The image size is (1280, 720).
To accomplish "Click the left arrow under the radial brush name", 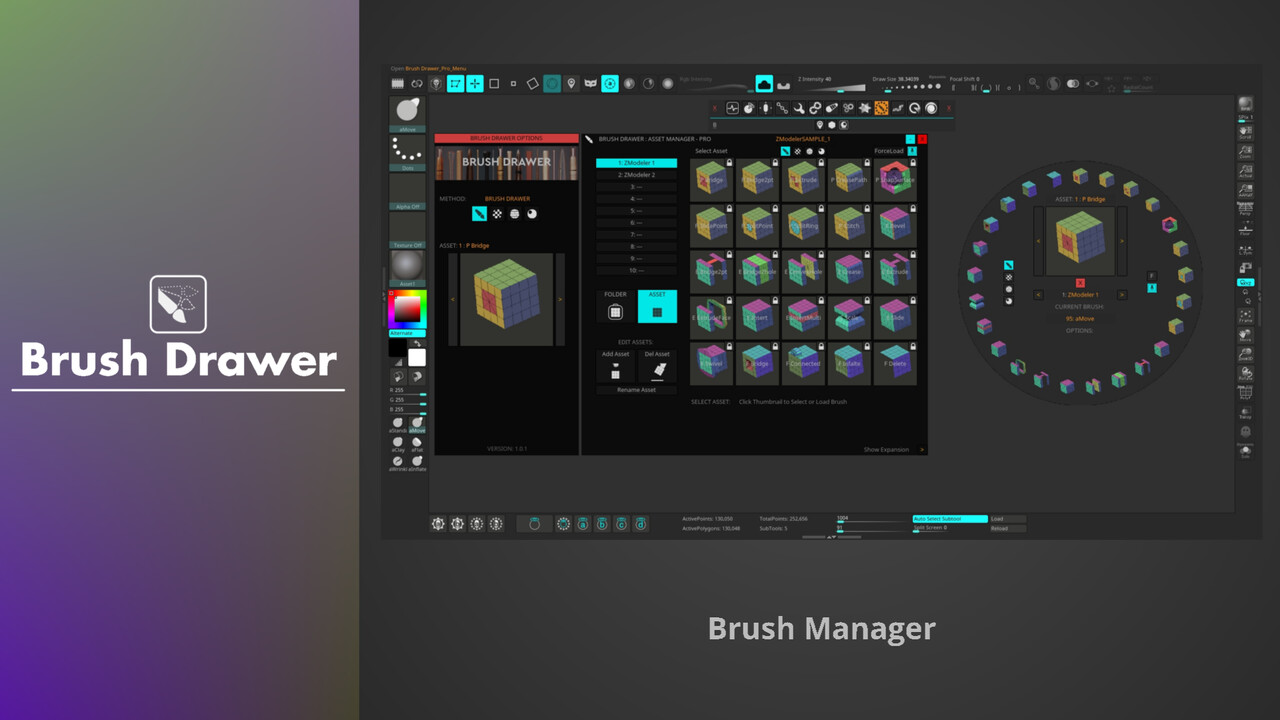I will [1038, 294].
